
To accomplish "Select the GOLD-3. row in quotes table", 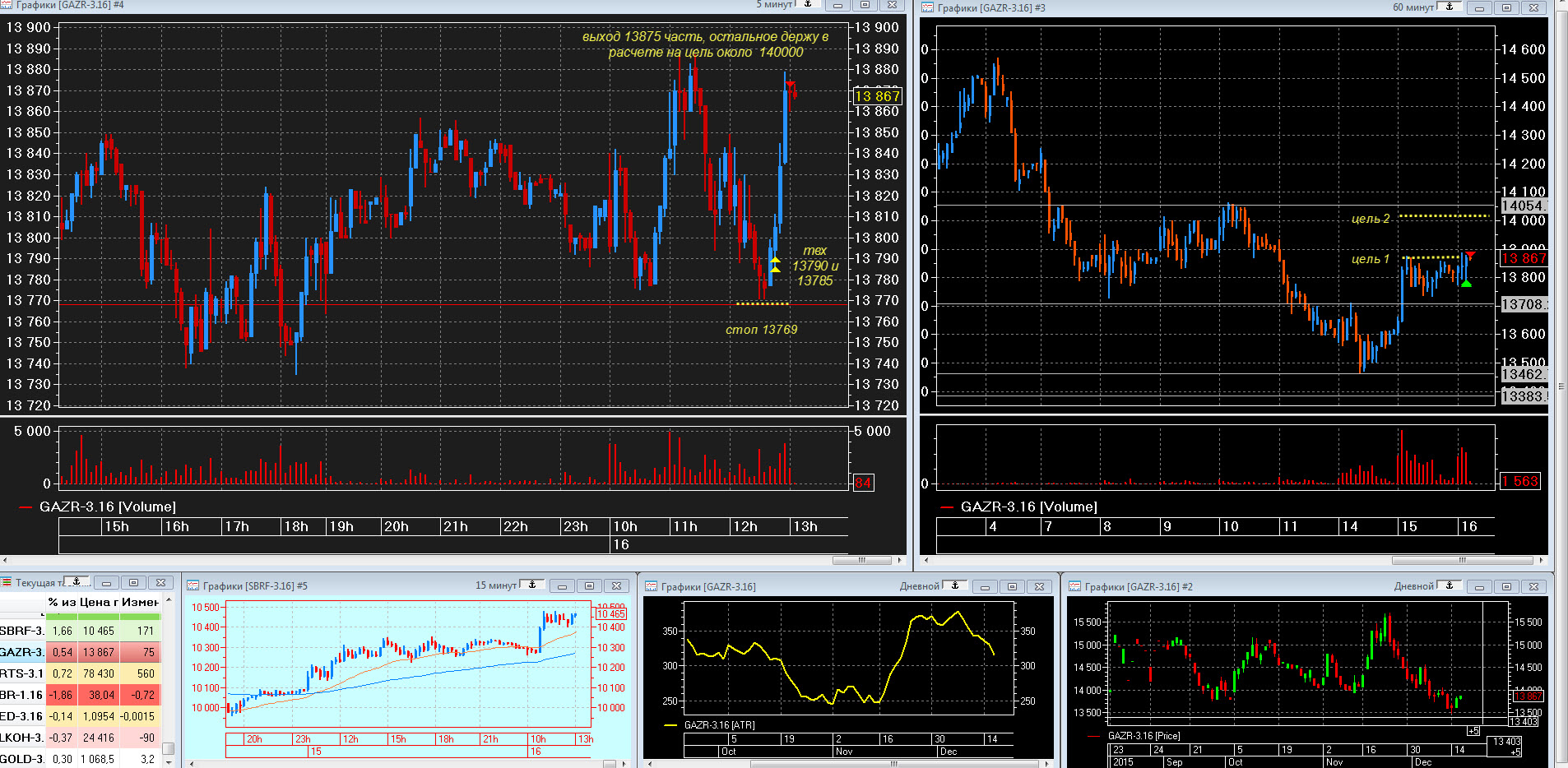I will coord(80,758).
